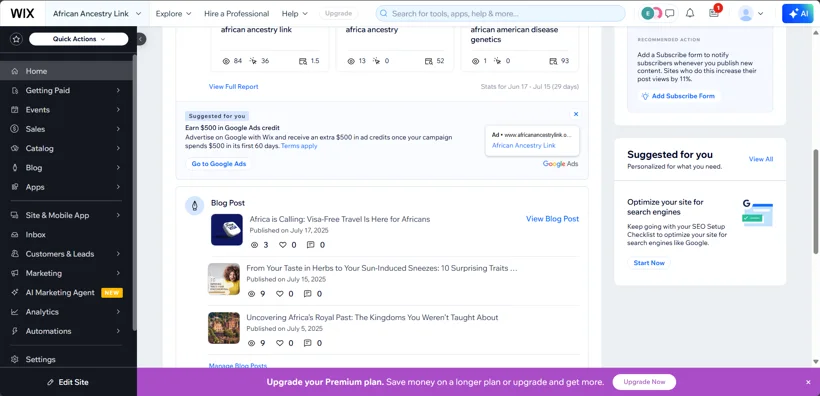This screenshot has width=820, height=396.
Task: Click views icon on Visa-Free Travel post
Action: click(255, 245)
